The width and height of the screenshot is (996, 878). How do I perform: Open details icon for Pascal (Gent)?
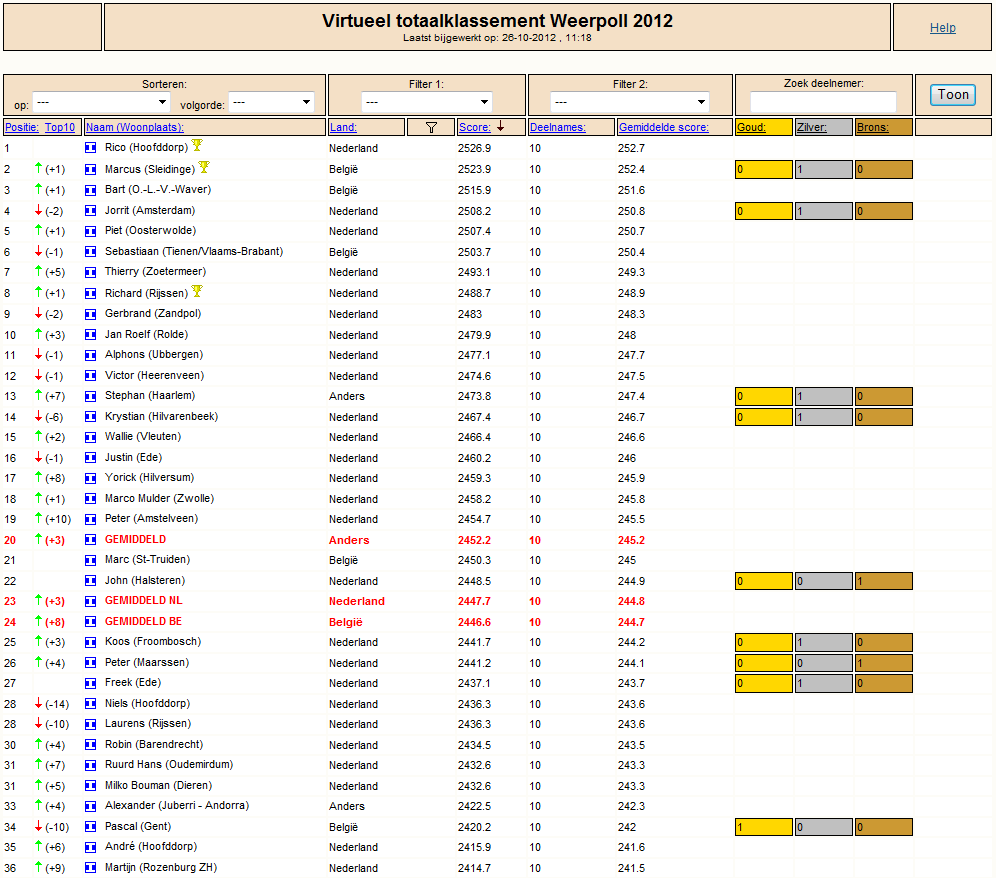pos(91,827)
